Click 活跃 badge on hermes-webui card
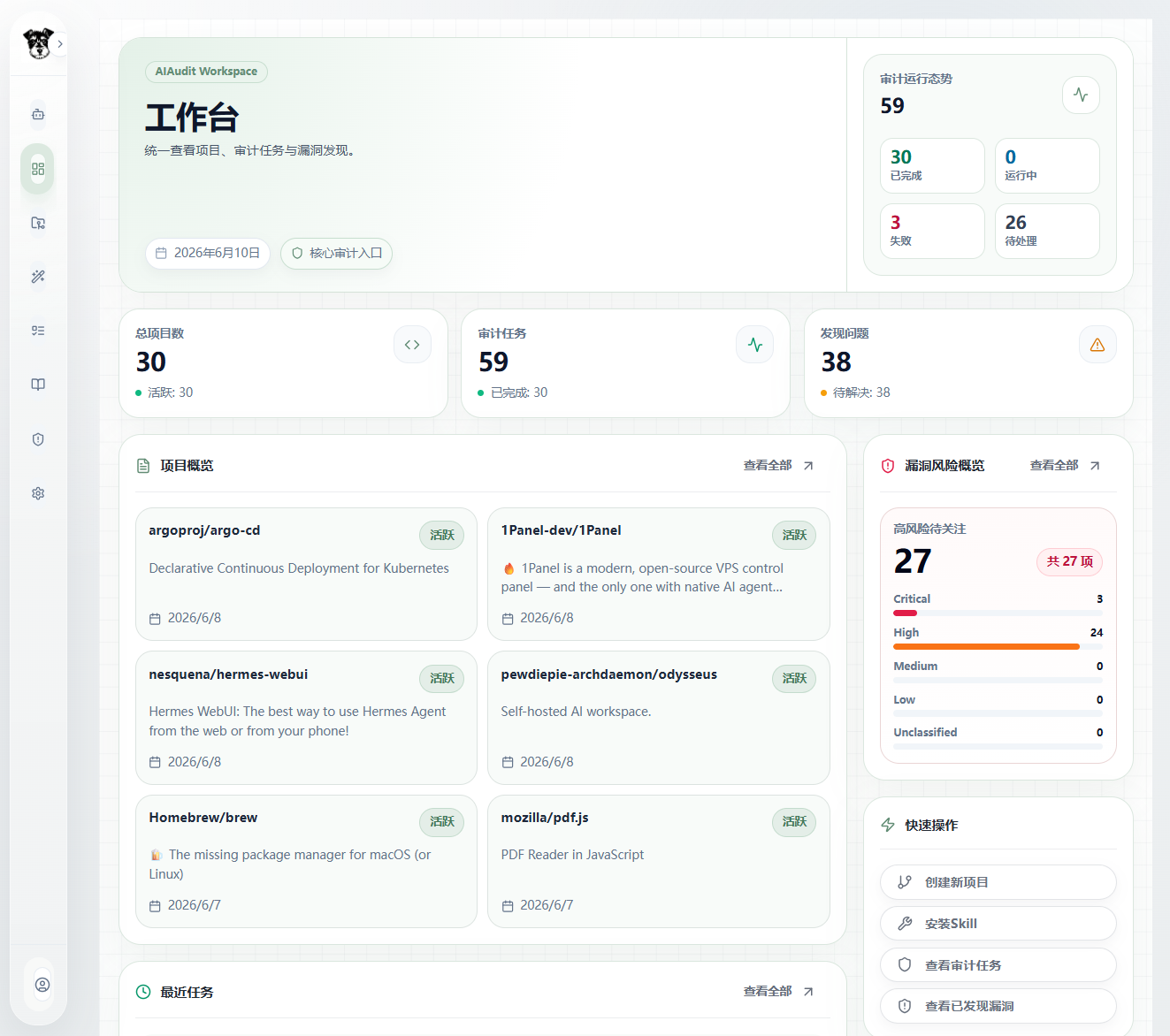Image resolution: width=1170 pixels, height=1036 pixels. pyautogui.click(x=441, y=678)
